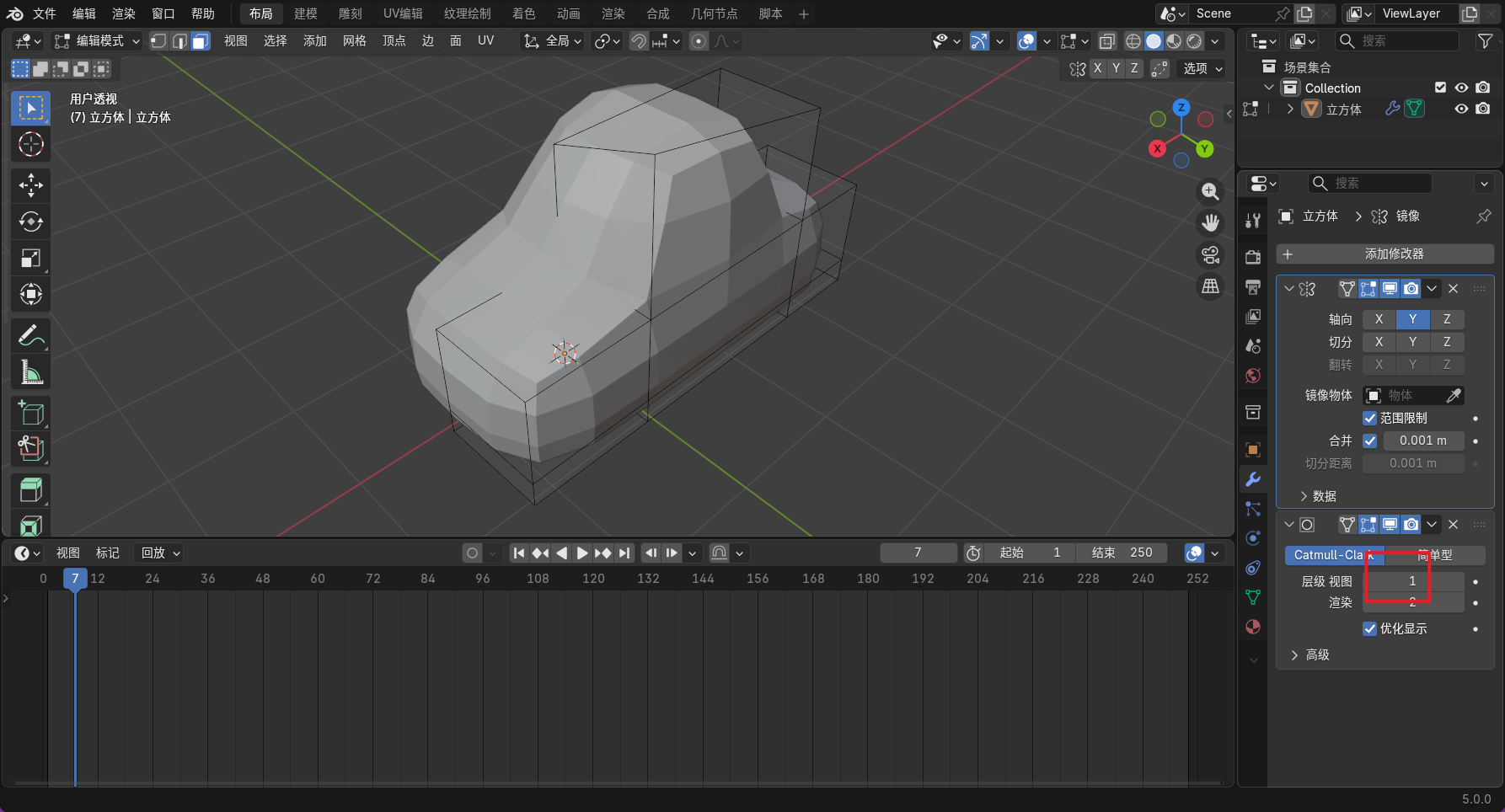Disable the 优化显示 checkbox
Viewport: 1505px width, 812px height.
pos(1370,628)
